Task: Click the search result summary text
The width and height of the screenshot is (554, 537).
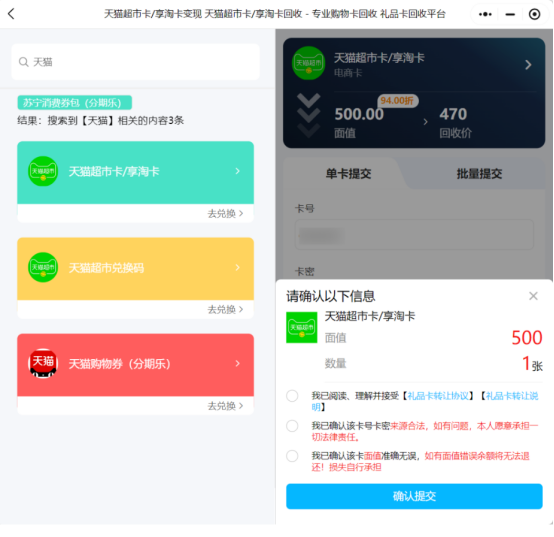Action: (x=100, y=120)
